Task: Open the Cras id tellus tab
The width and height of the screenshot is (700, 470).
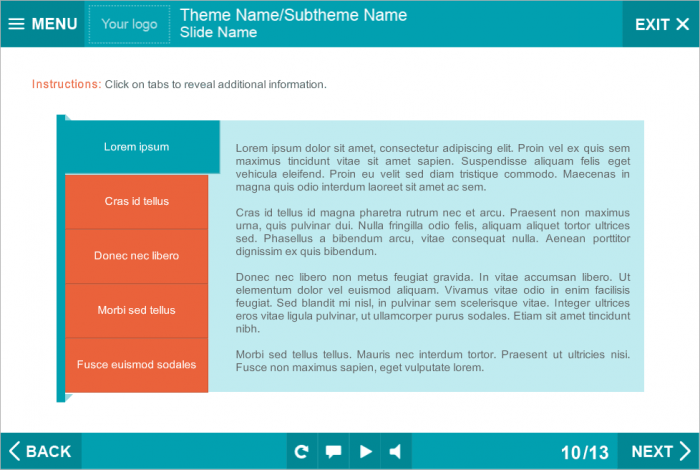Action: click(137, 202)
